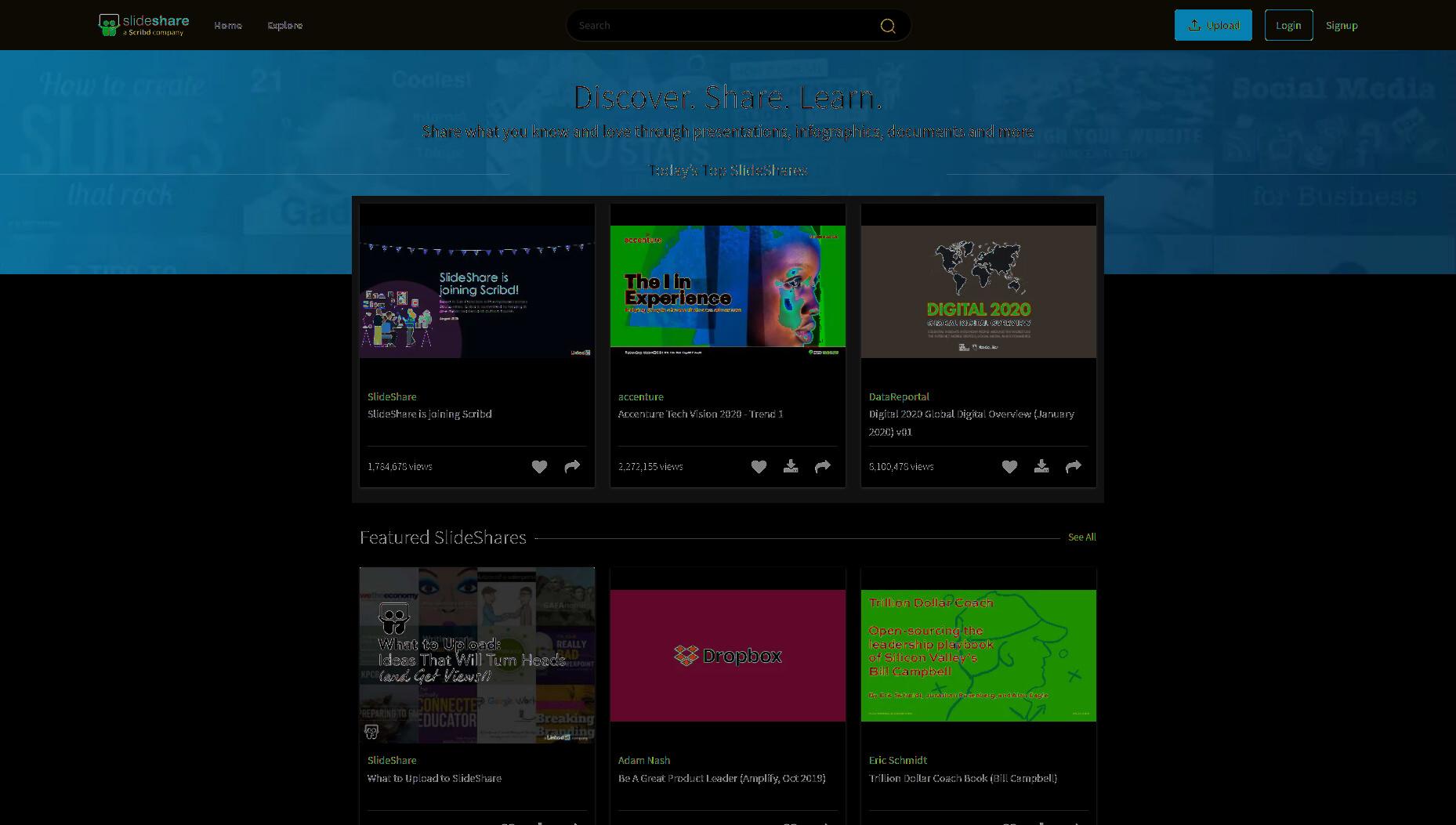
Task: Click the 'Today's Top SlideShares' heading
Action: [x=728, y=170]
